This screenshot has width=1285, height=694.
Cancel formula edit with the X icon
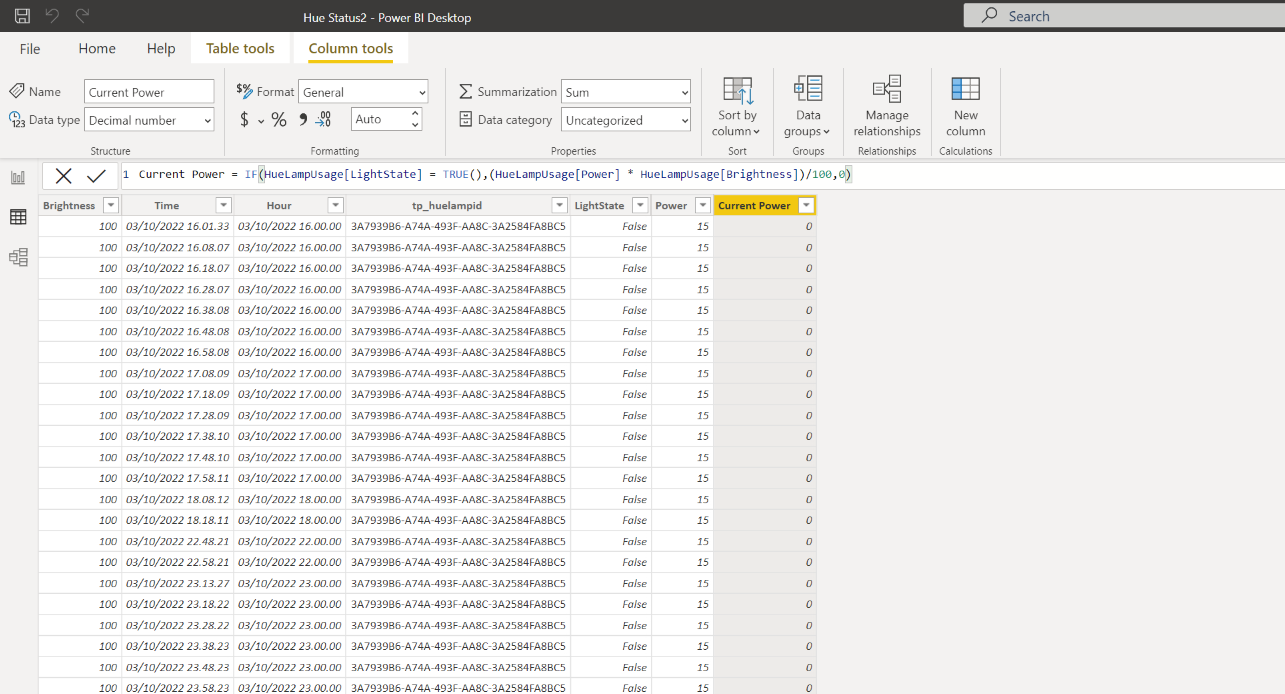[63, 176]
